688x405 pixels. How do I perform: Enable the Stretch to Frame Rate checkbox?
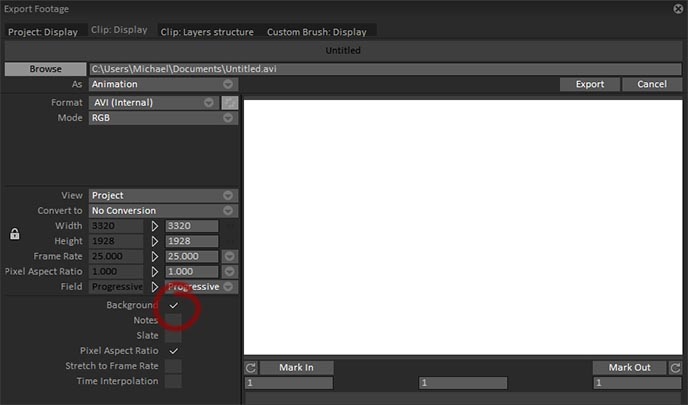173,366
